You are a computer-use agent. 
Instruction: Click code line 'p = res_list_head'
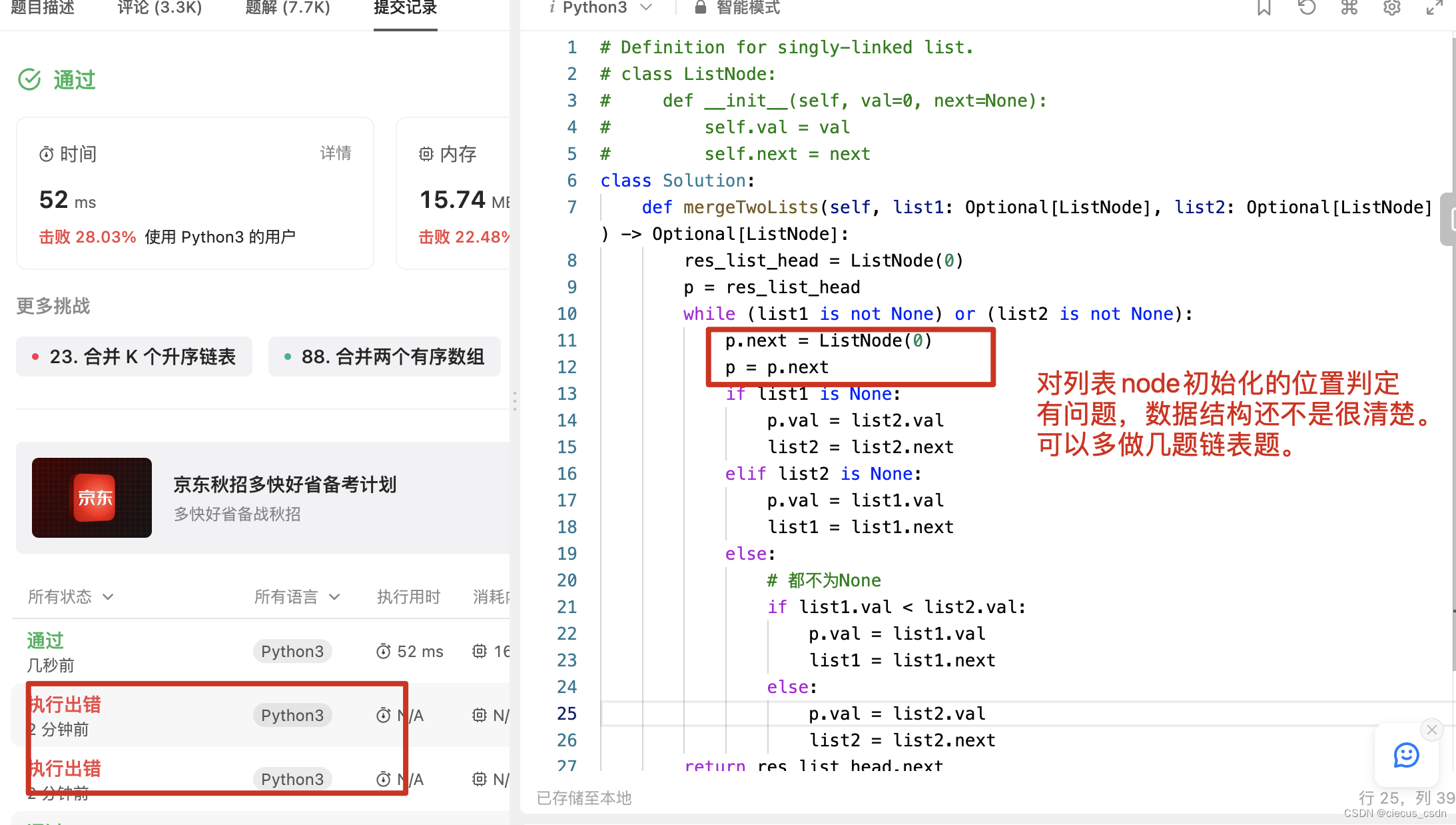[x=772, y=287]
